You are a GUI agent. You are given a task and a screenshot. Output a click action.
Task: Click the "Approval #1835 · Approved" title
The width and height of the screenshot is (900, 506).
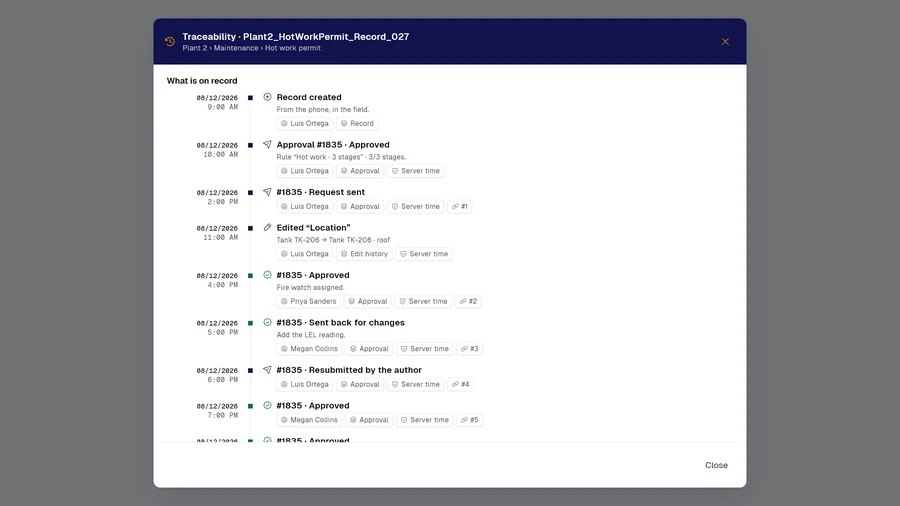click(333, 145)
